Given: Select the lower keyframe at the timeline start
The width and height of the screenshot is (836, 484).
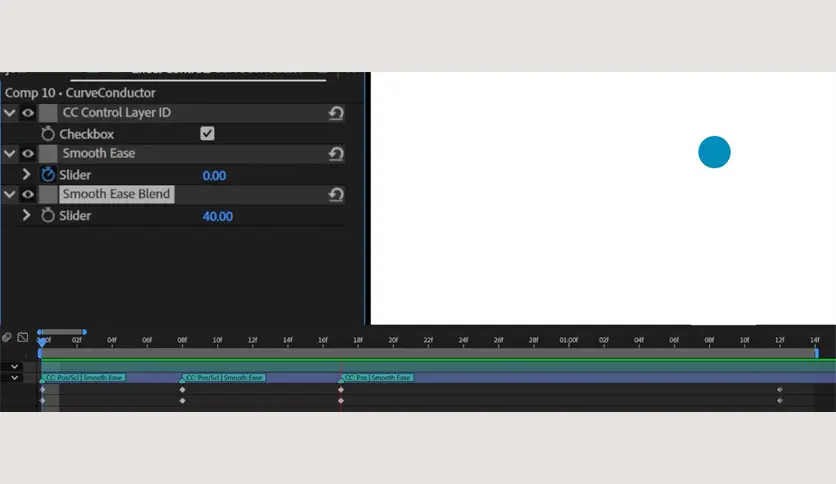Looking at the screenshot, I should pyautogui.click(x=42, y=400).
